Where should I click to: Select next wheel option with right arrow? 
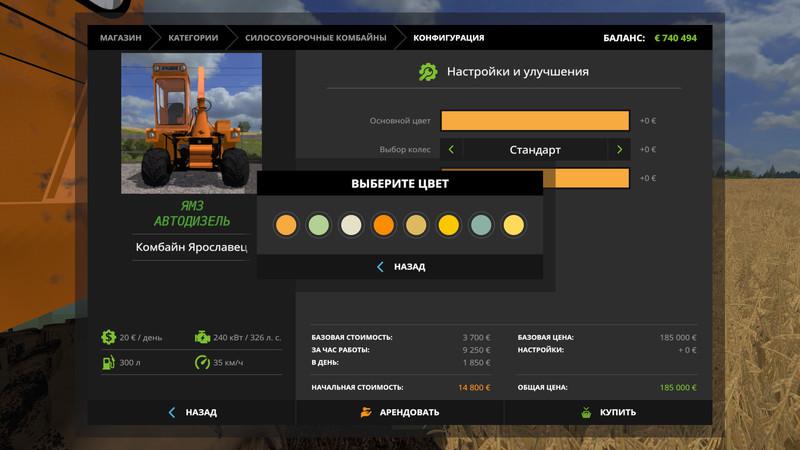(619, 150)
